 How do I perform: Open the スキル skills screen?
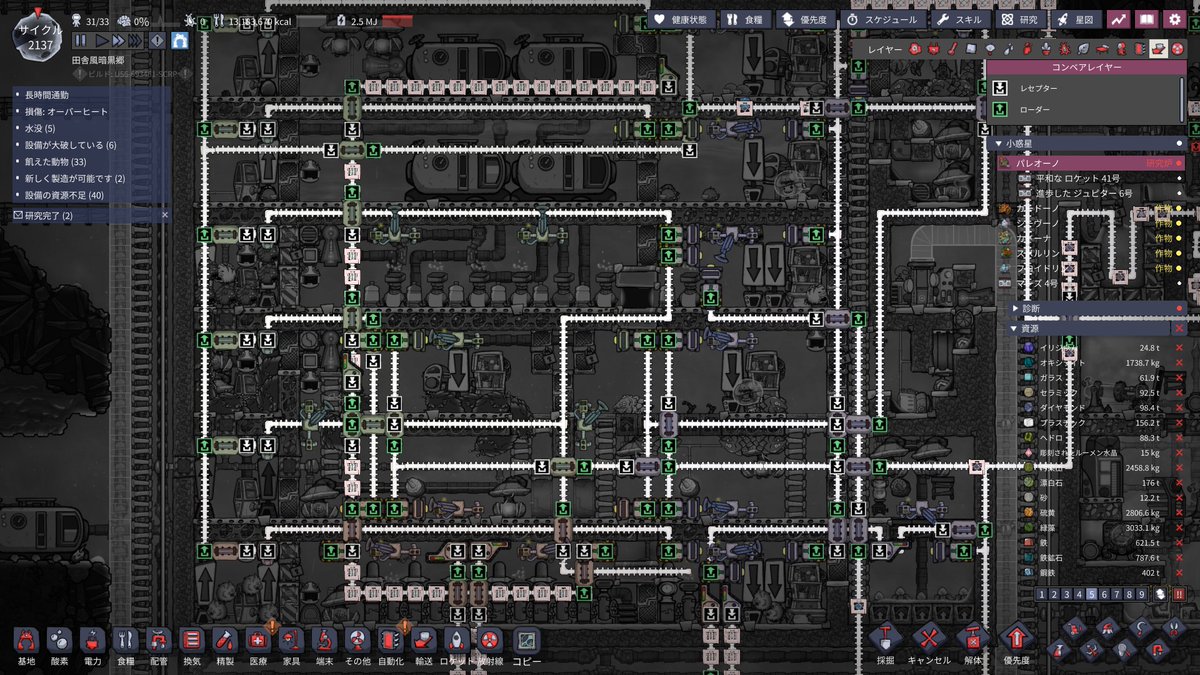pyautogui.click(x=961, y=19)
